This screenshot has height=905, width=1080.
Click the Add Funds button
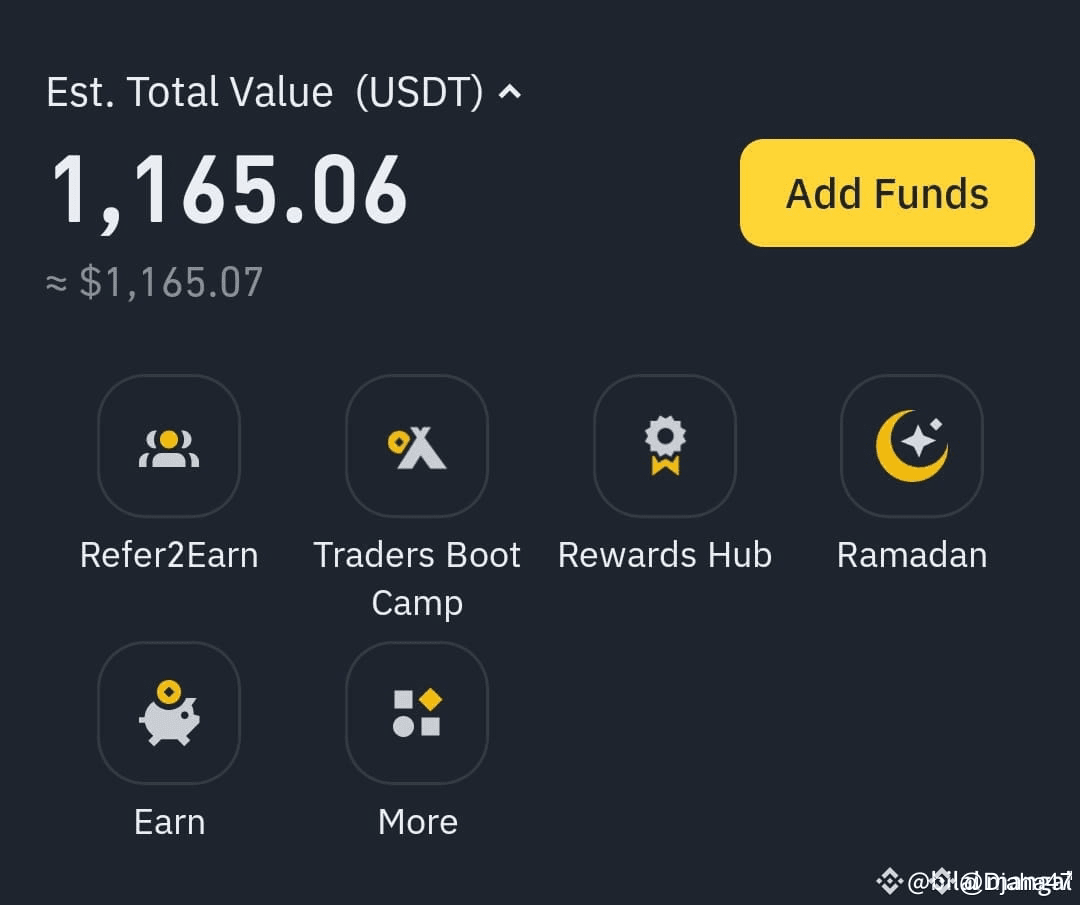pyautogui.click(x=887, y=193)
